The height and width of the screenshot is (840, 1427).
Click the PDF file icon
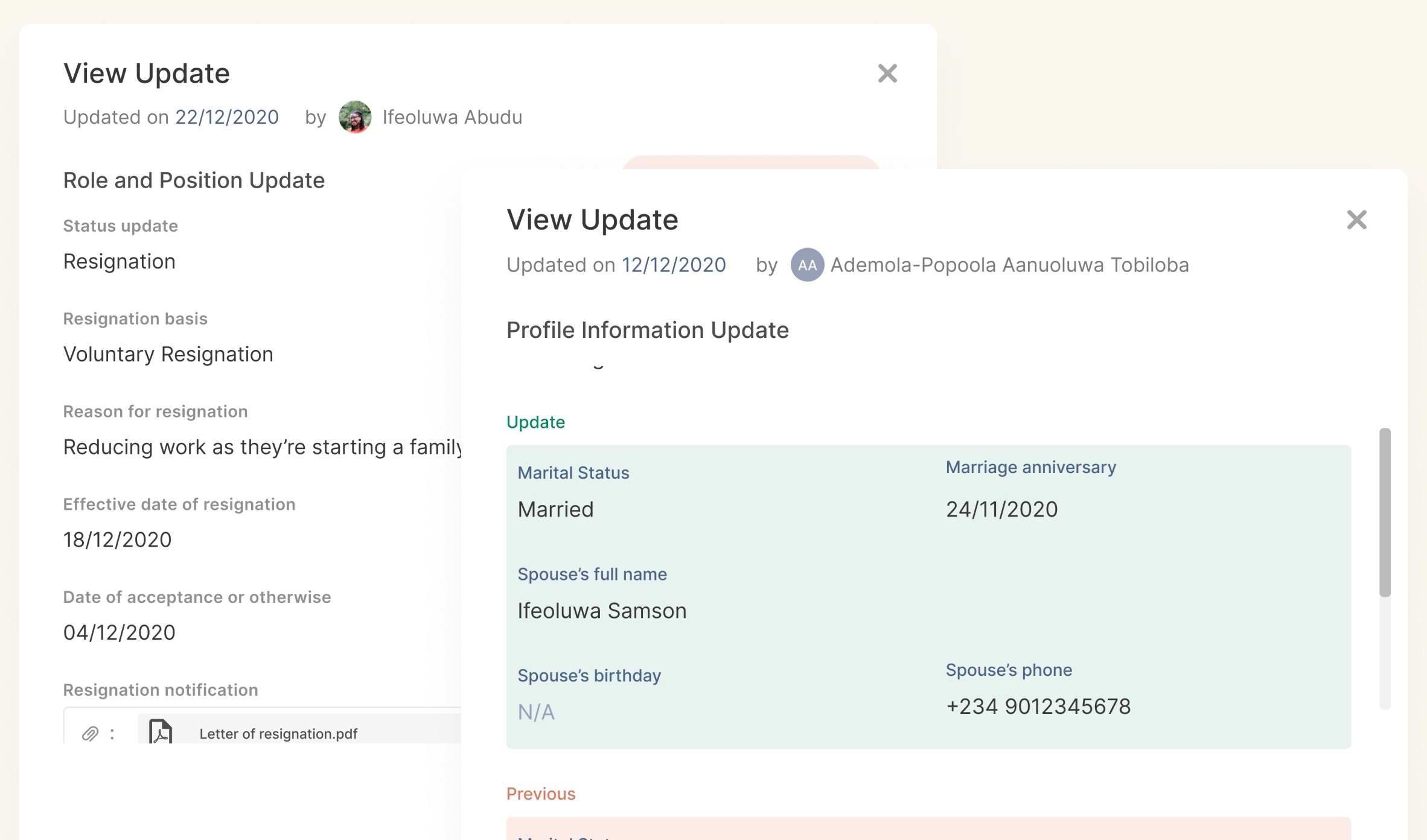[x=161, y=731]
